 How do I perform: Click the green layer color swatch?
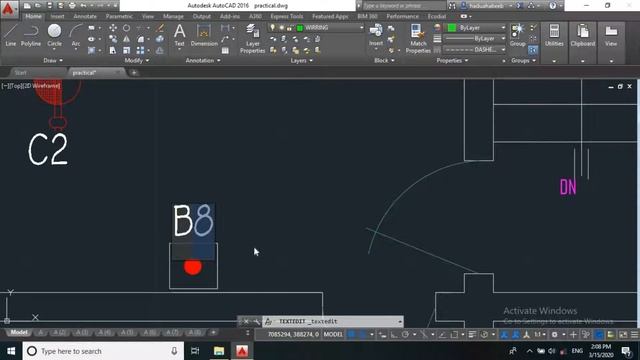pyautogui.click(x=300, y=27)
